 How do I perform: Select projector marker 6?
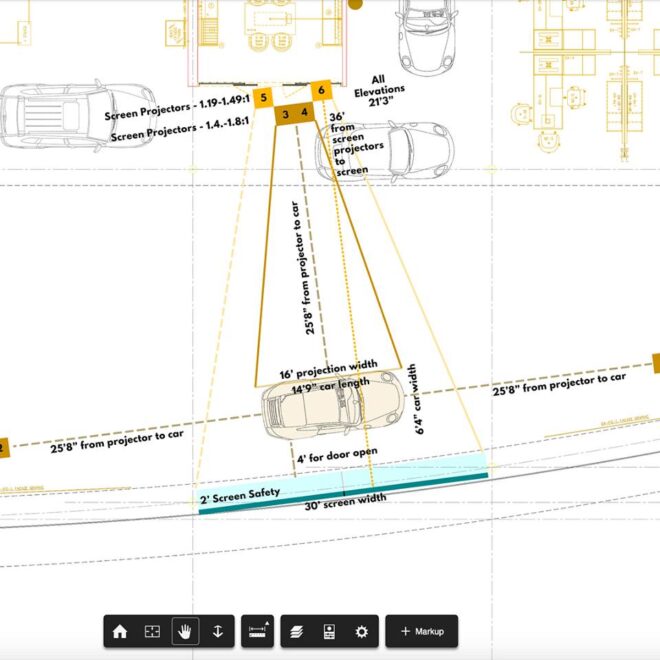pos(322,90)
